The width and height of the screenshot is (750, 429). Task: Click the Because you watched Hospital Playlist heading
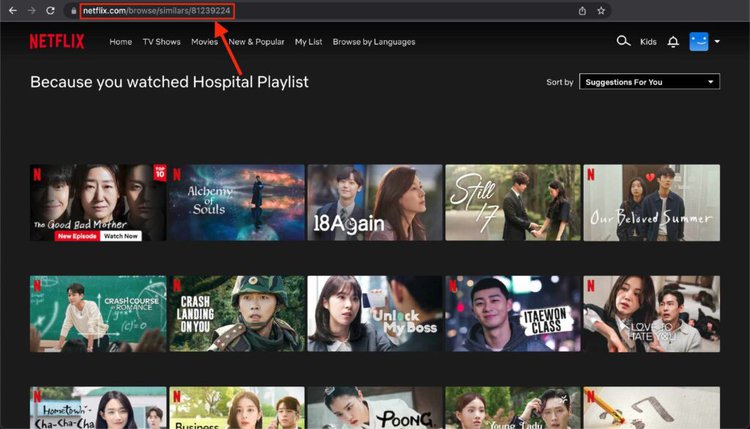tap(169, 82)
